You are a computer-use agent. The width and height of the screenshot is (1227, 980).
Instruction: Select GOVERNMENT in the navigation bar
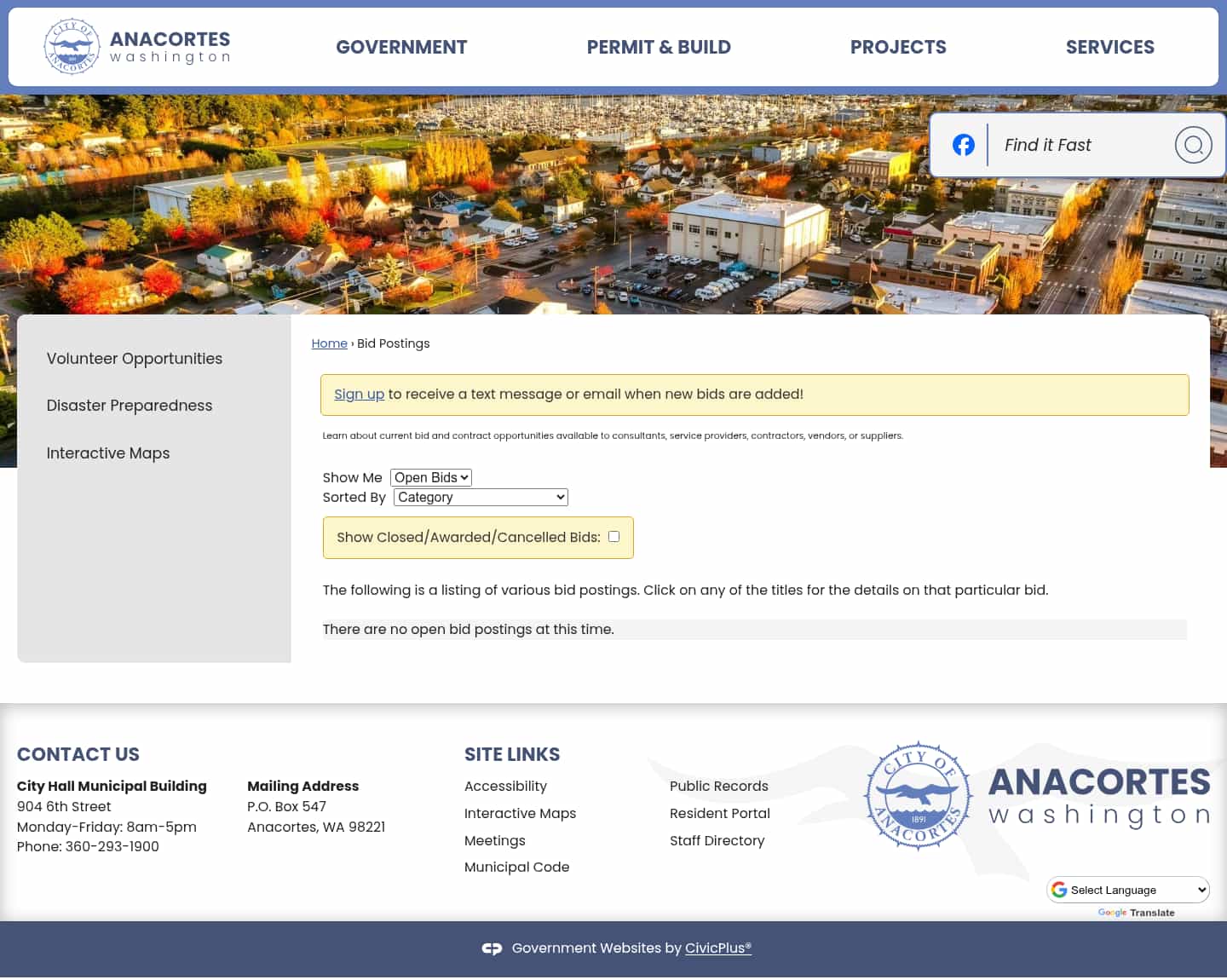[401, 47]
